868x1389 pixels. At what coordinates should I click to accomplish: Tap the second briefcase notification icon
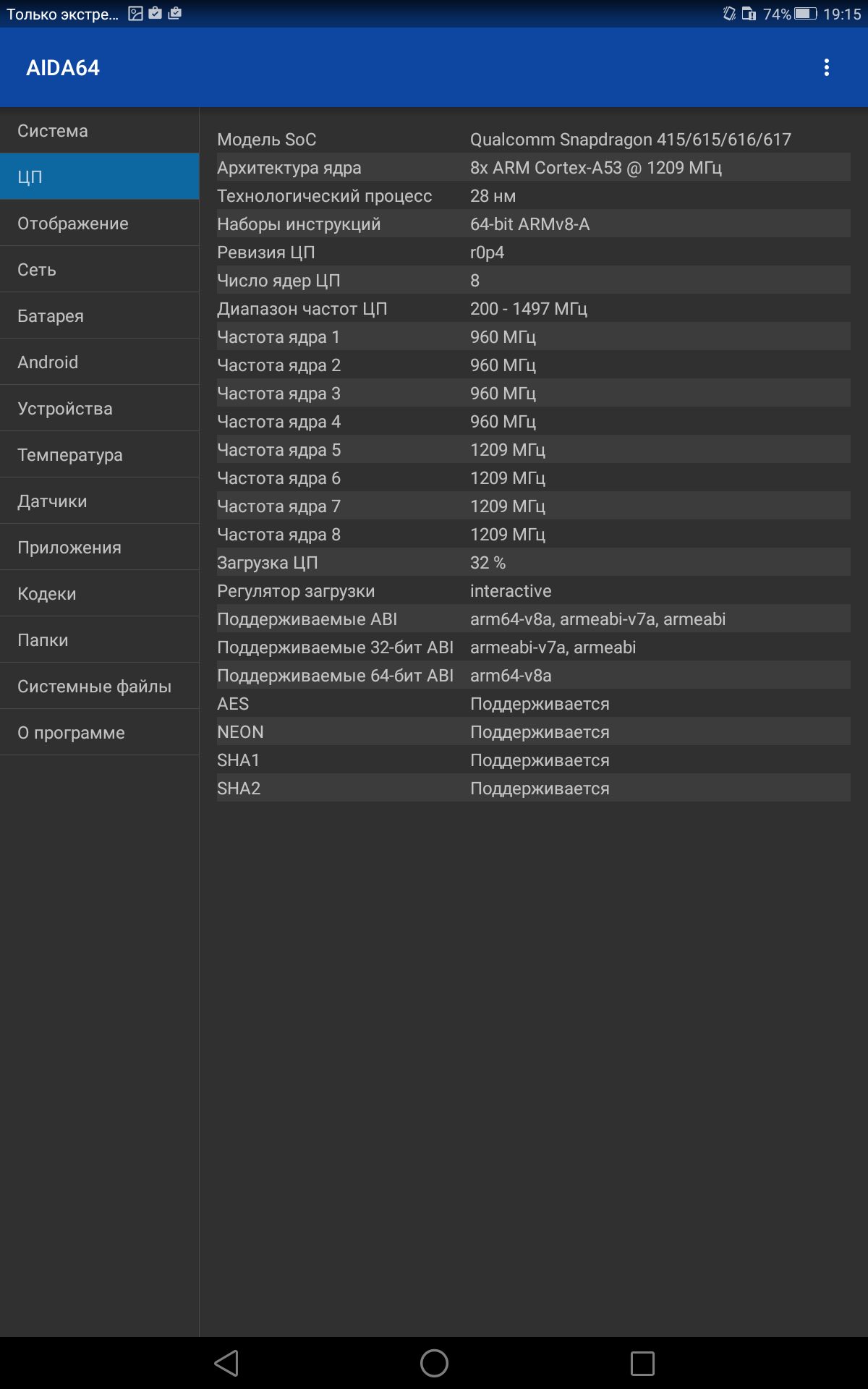click(x=174, y=13)
